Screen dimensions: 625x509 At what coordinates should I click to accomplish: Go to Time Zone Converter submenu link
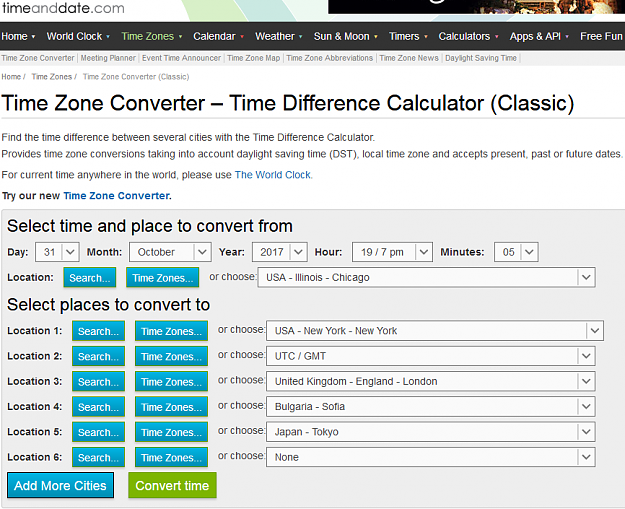pos(38,58)
